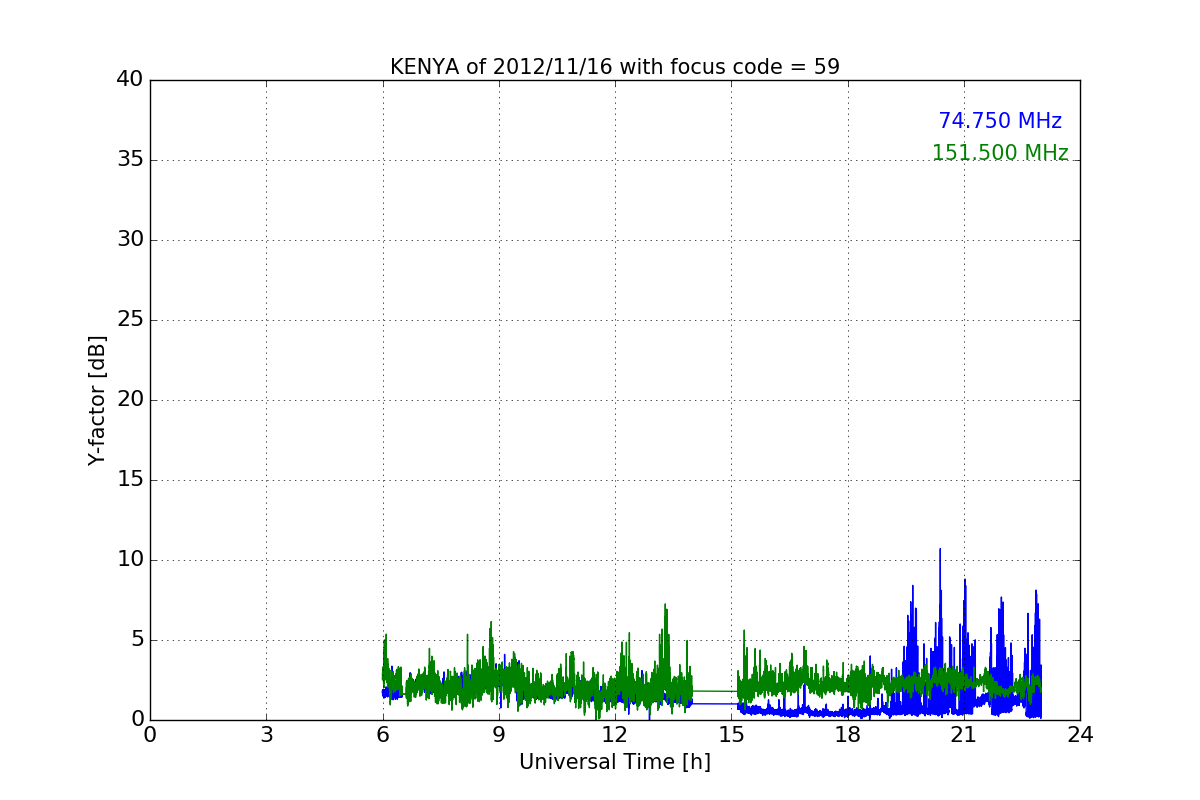Click the x-axis tick label 18
Image resolution: width=1200 pixels, height=800 pixels.
(848, 735)
